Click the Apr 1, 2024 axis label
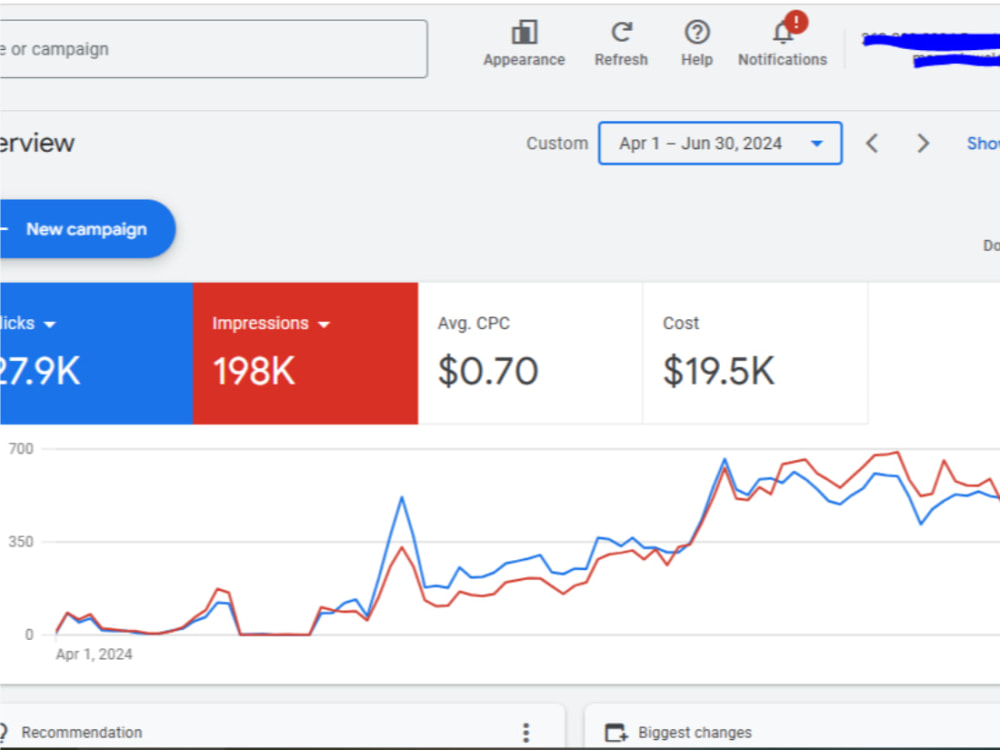 coord(94,654)
